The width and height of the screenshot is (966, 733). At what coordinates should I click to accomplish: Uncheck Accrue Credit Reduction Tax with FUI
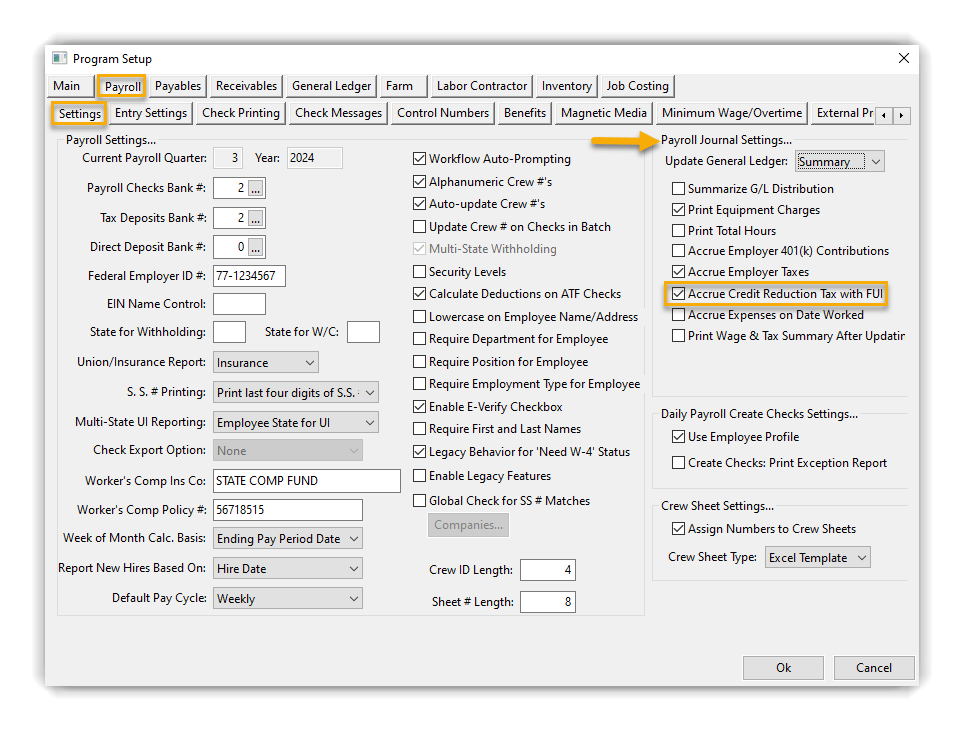tap(679, 294)
